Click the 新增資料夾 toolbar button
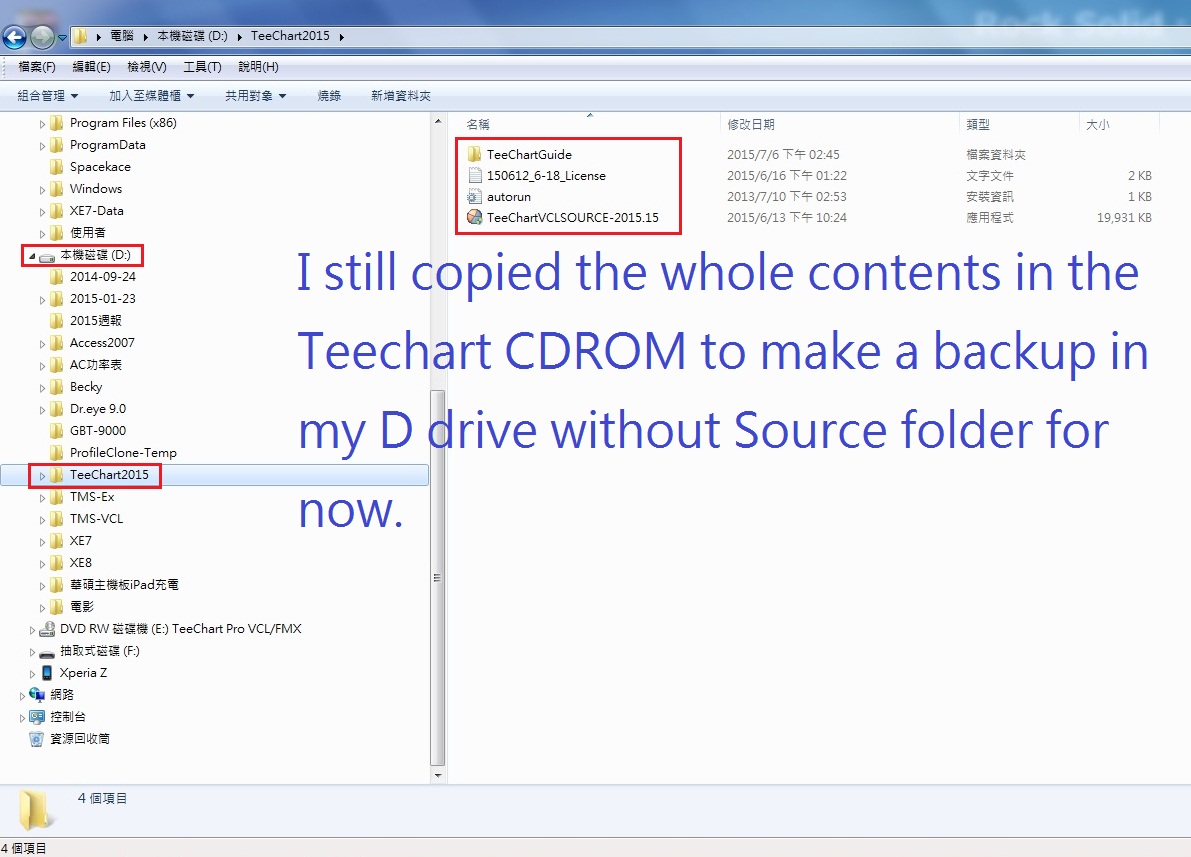This screenshot has height=857, width=1191. tap(400, 96)
